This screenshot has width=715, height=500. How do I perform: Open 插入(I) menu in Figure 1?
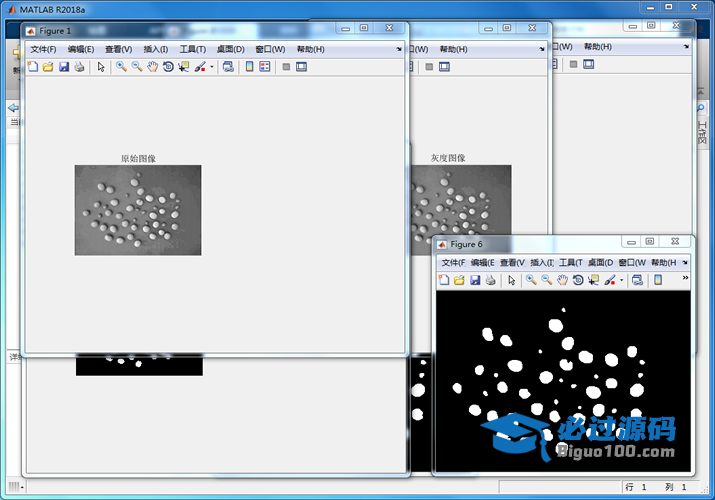(x=155, y=49)
